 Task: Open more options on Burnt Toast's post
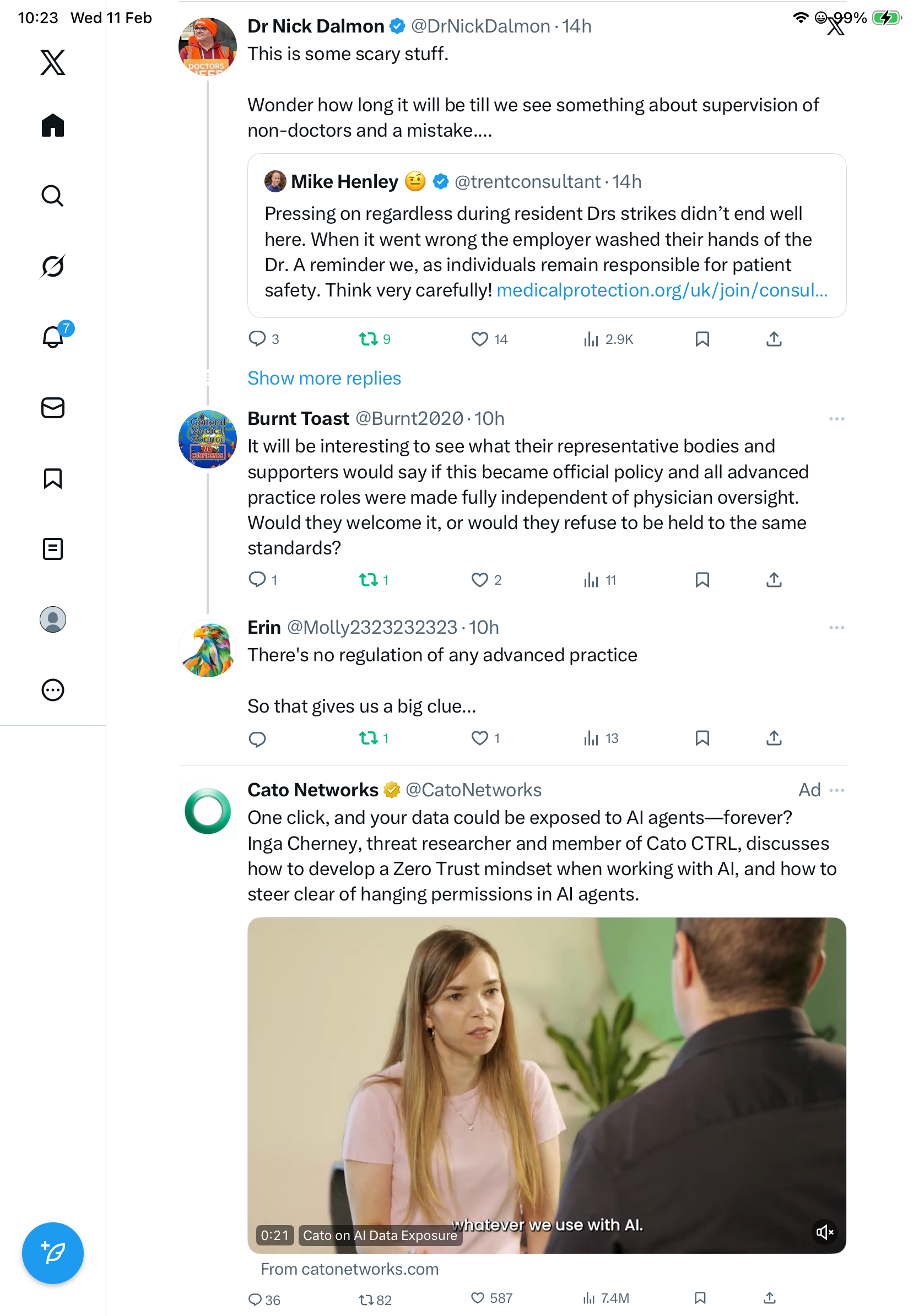click(x=836, y=419)
